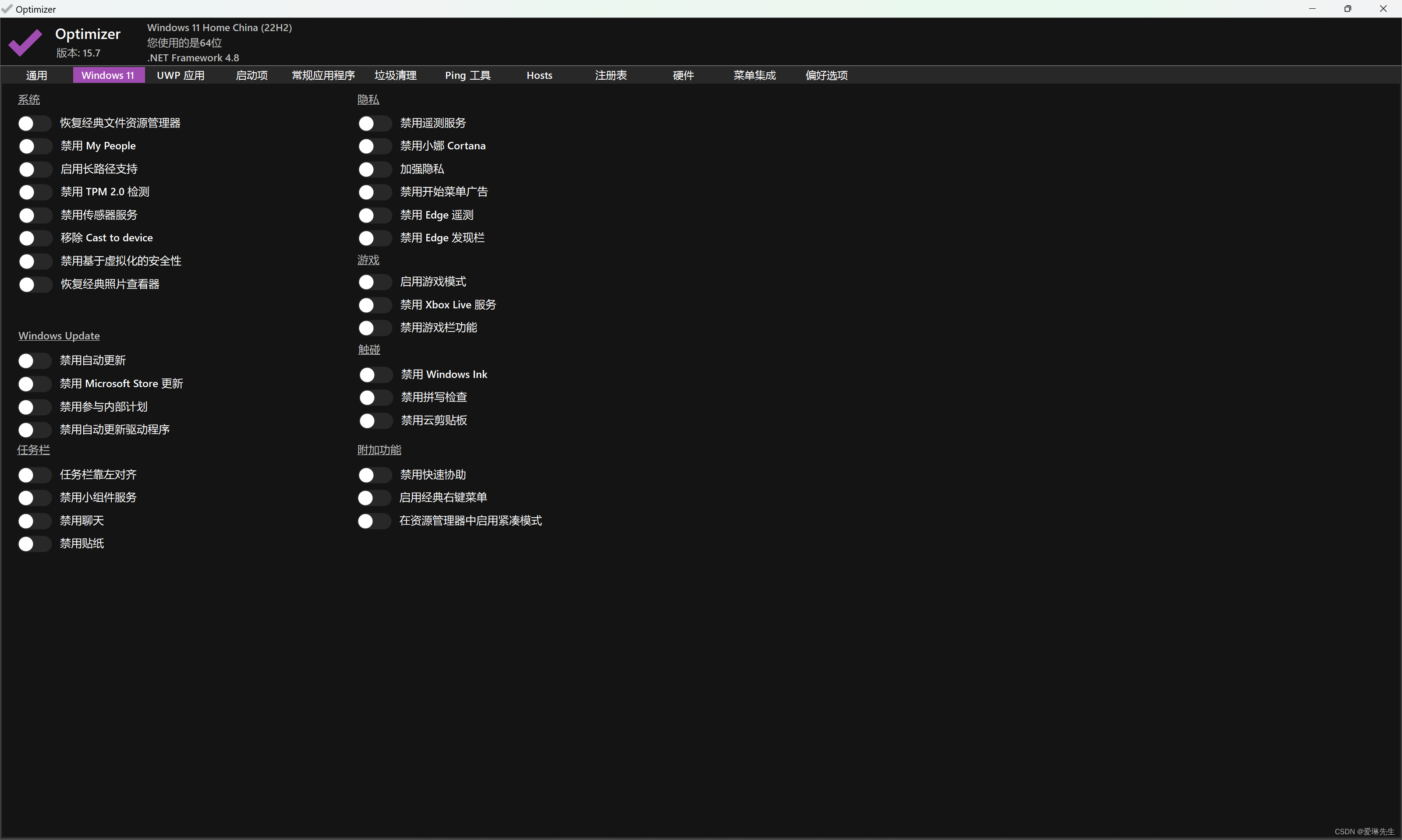
Task: Turn on 在资源管理器中启用紧凑模式 toggle
Action: [374, 521]
